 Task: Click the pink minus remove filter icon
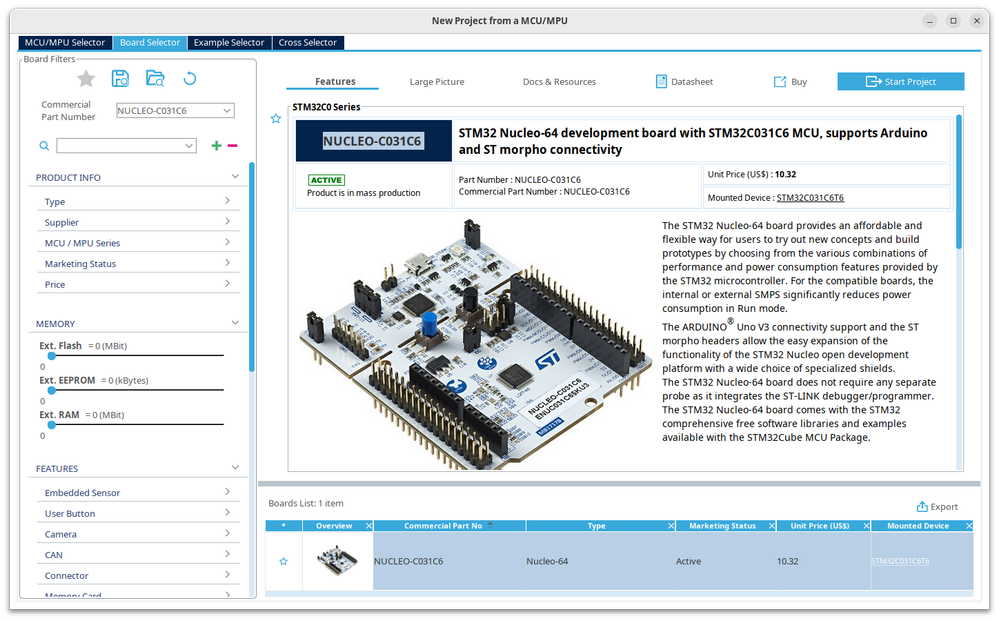tap(233, 146)
